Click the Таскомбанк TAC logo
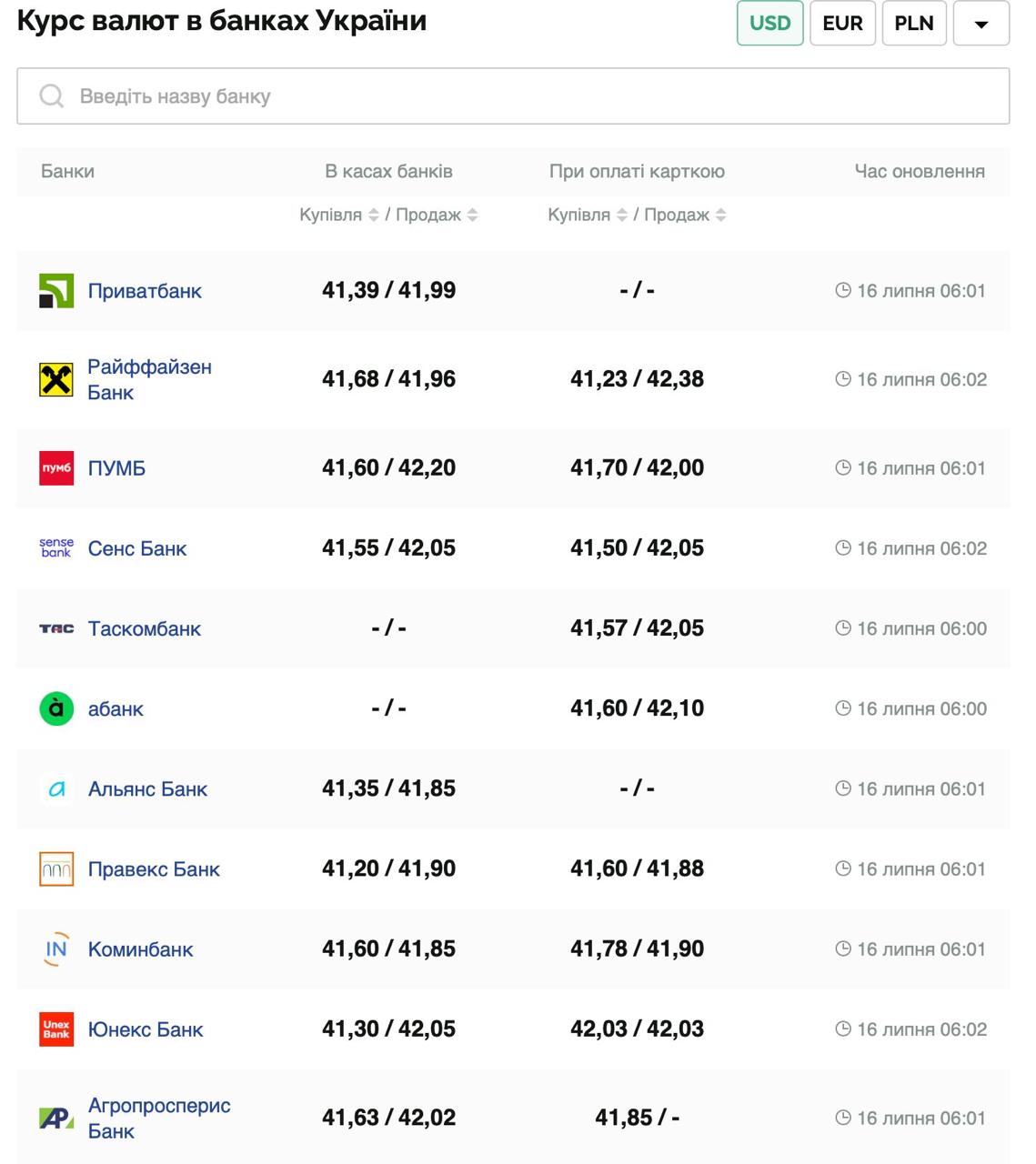This screenshot has width=1036, height=1164. pos(55,628)
